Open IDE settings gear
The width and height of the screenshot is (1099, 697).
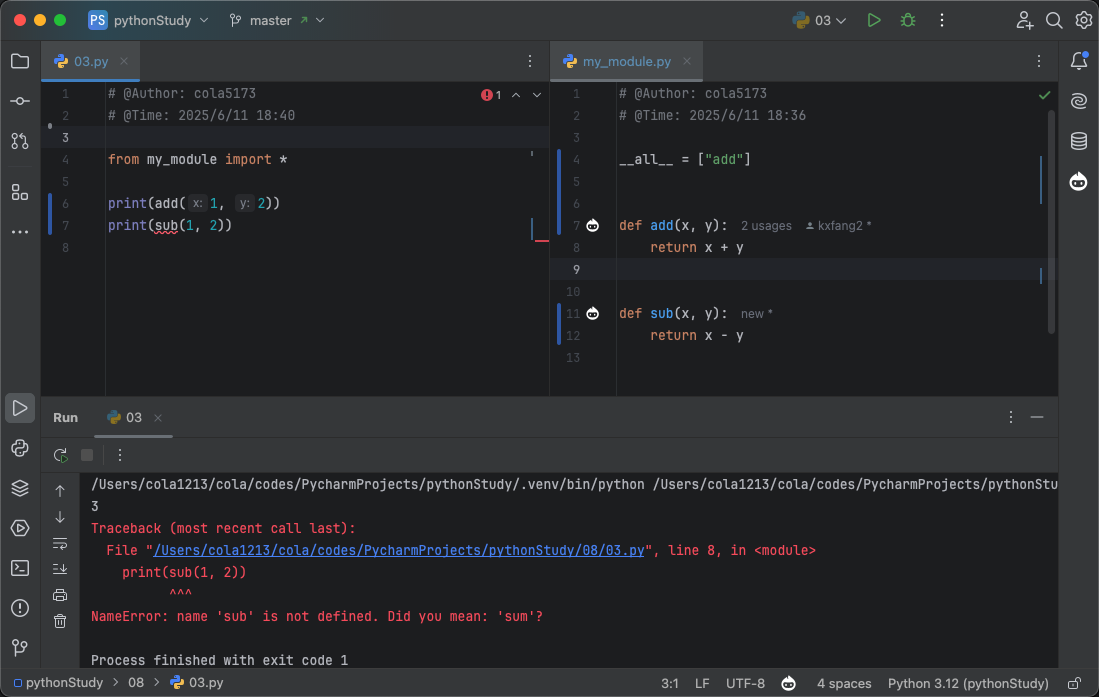pos(1083,20)
